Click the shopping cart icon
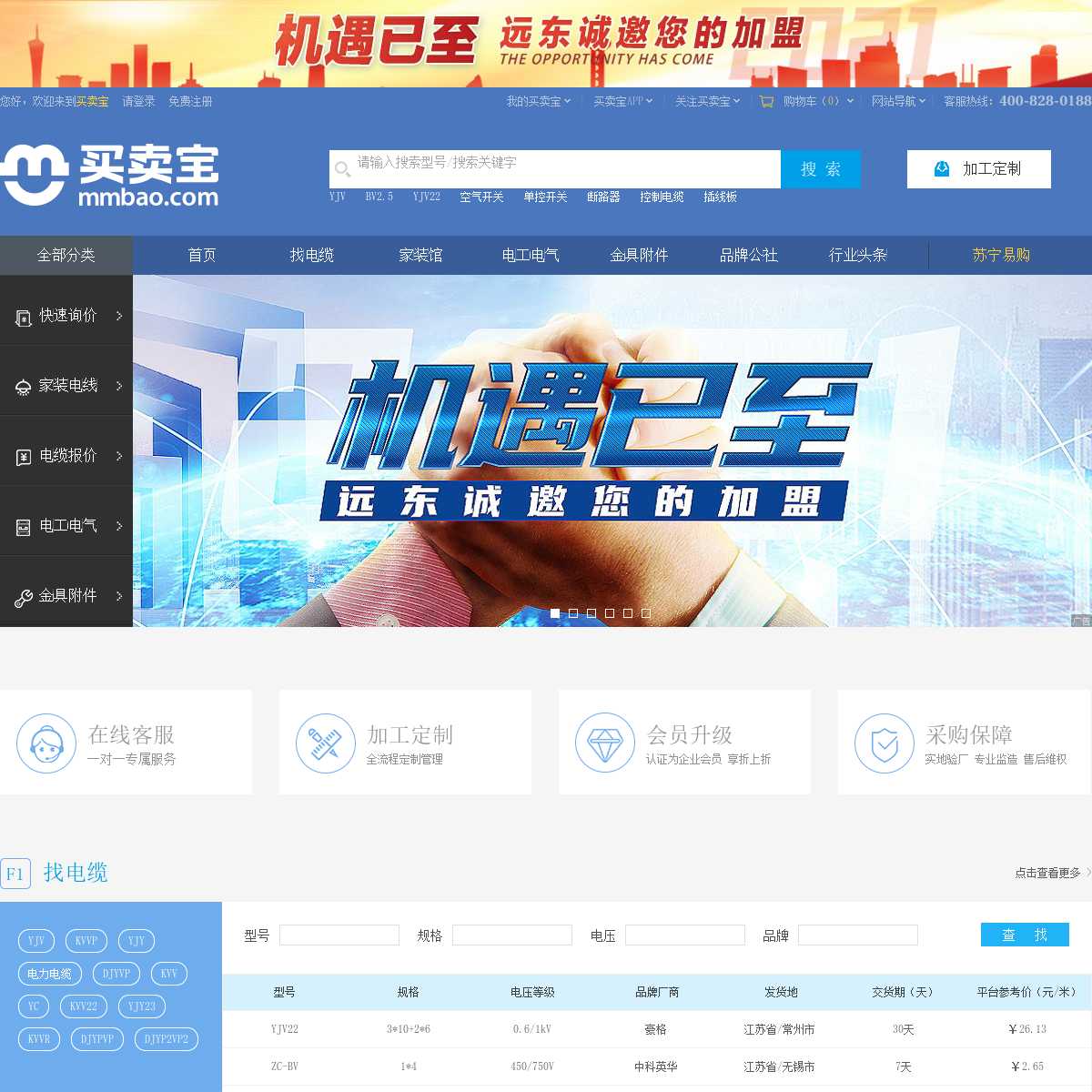Viewport: 1092px width, 1092px height. (x=767, y=101)
